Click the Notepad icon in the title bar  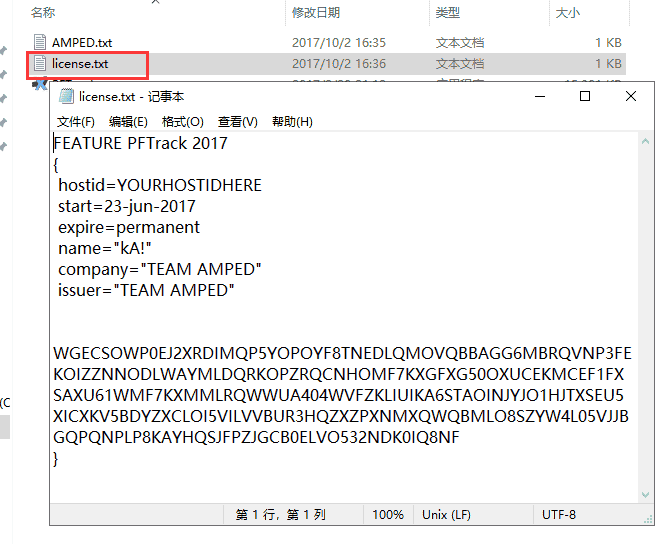pyautogui.click(x=66, y=96)
